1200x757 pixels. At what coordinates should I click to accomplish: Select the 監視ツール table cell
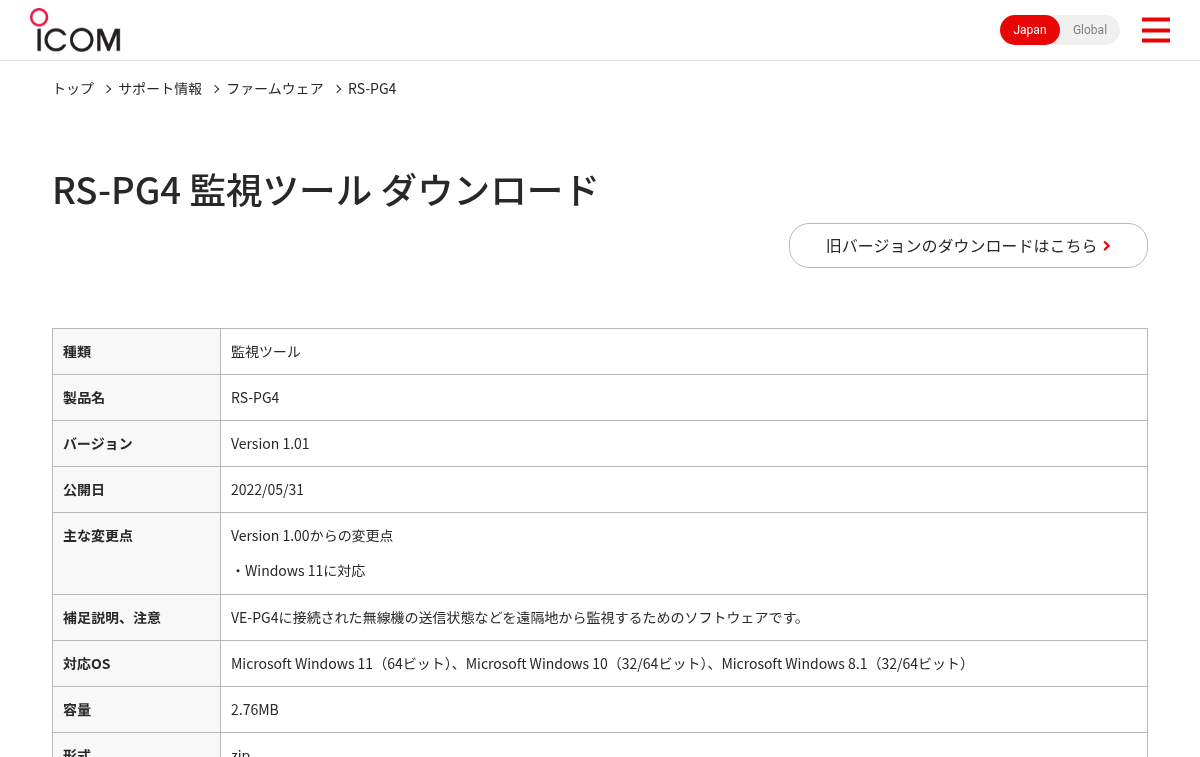coord(684,352)
